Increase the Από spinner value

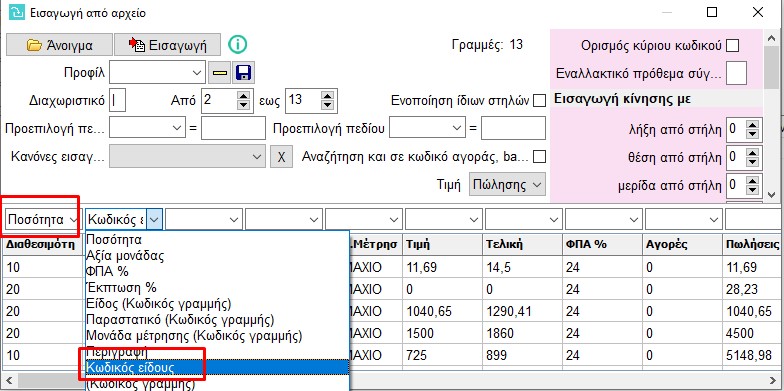pyautogui.click(x=244, y=95)
